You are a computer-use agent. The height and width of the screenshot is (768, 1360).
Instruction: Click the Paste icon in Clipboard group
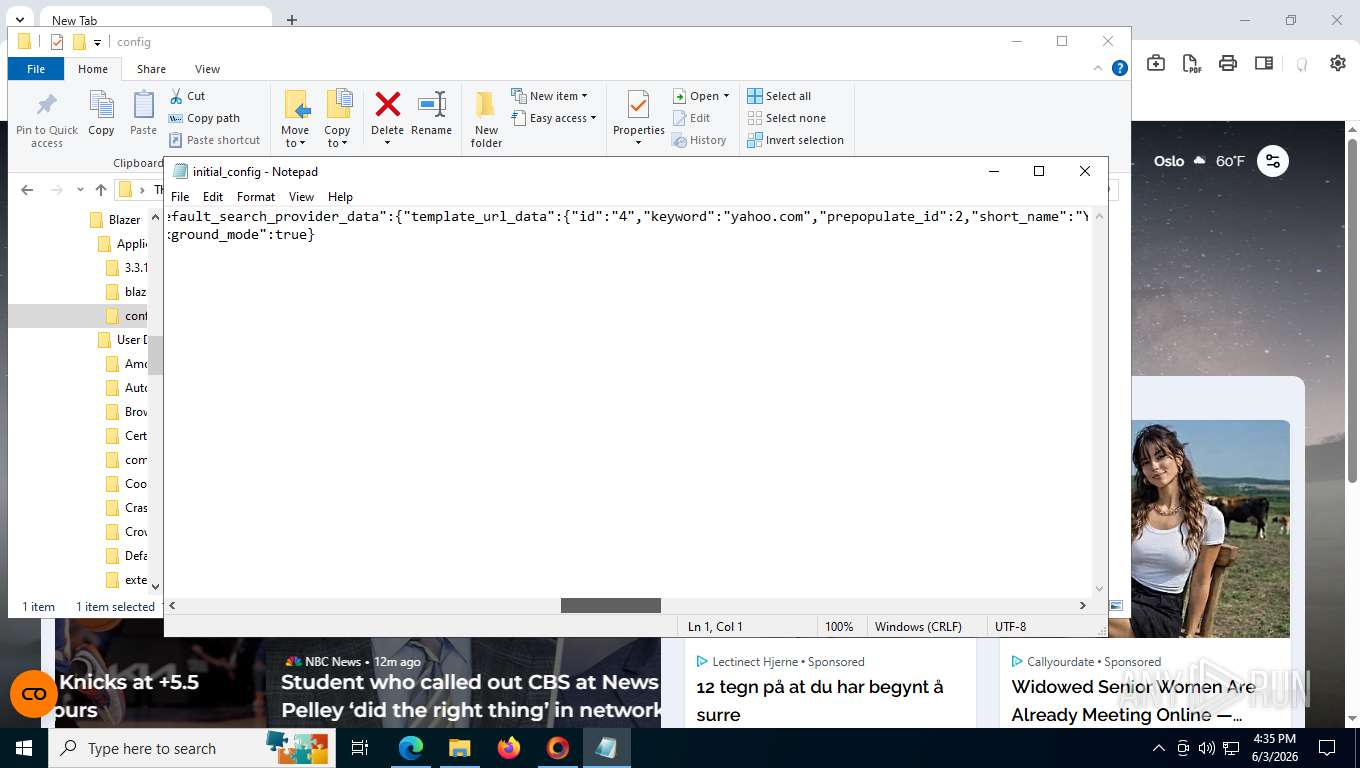point(143,105)
